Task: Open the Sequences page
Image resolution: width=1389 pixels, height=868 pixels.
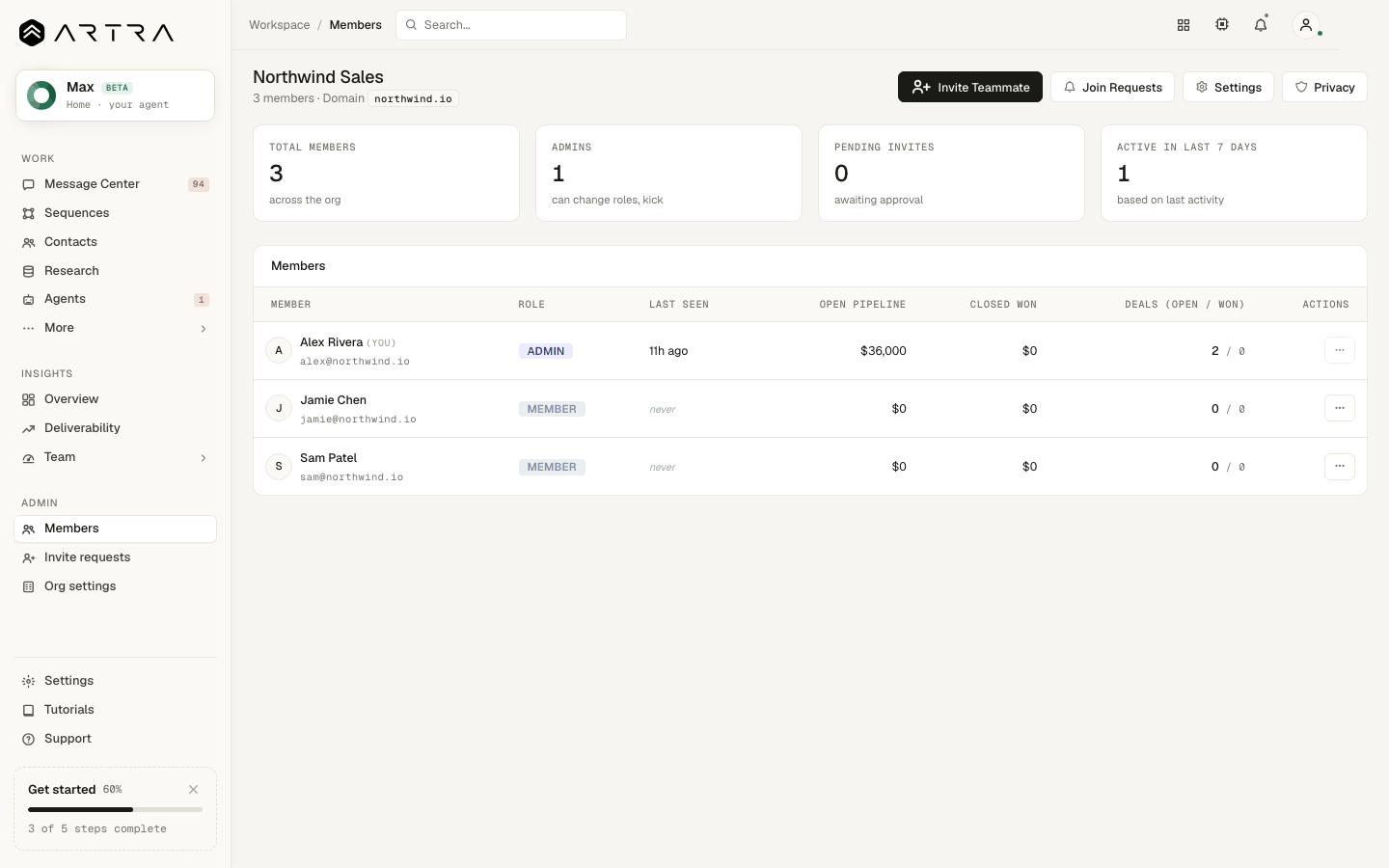Action: [x=115, y=213]
